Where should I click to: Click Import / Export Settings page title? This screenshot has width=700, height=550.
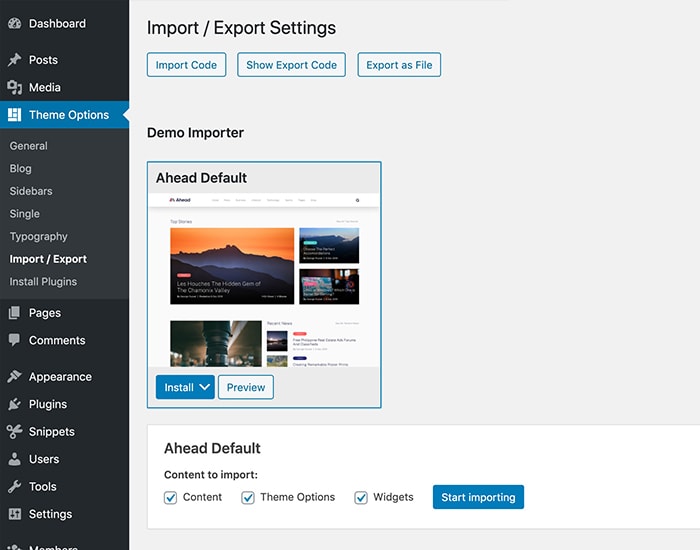point(241,28)
